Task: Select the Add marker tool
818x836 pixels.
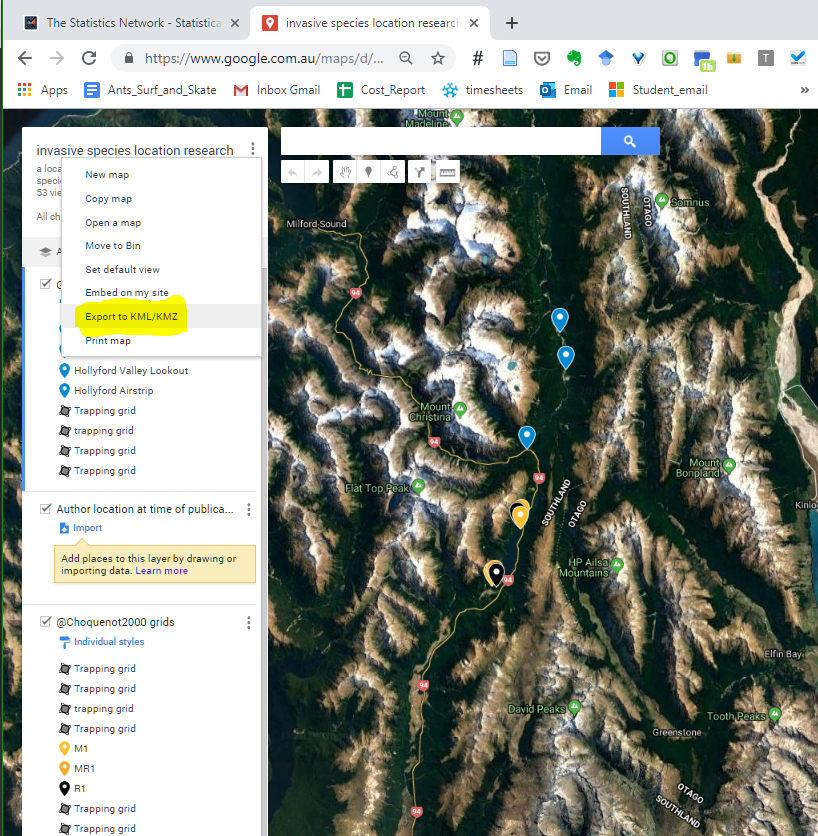Action: (x=368, y=171)
